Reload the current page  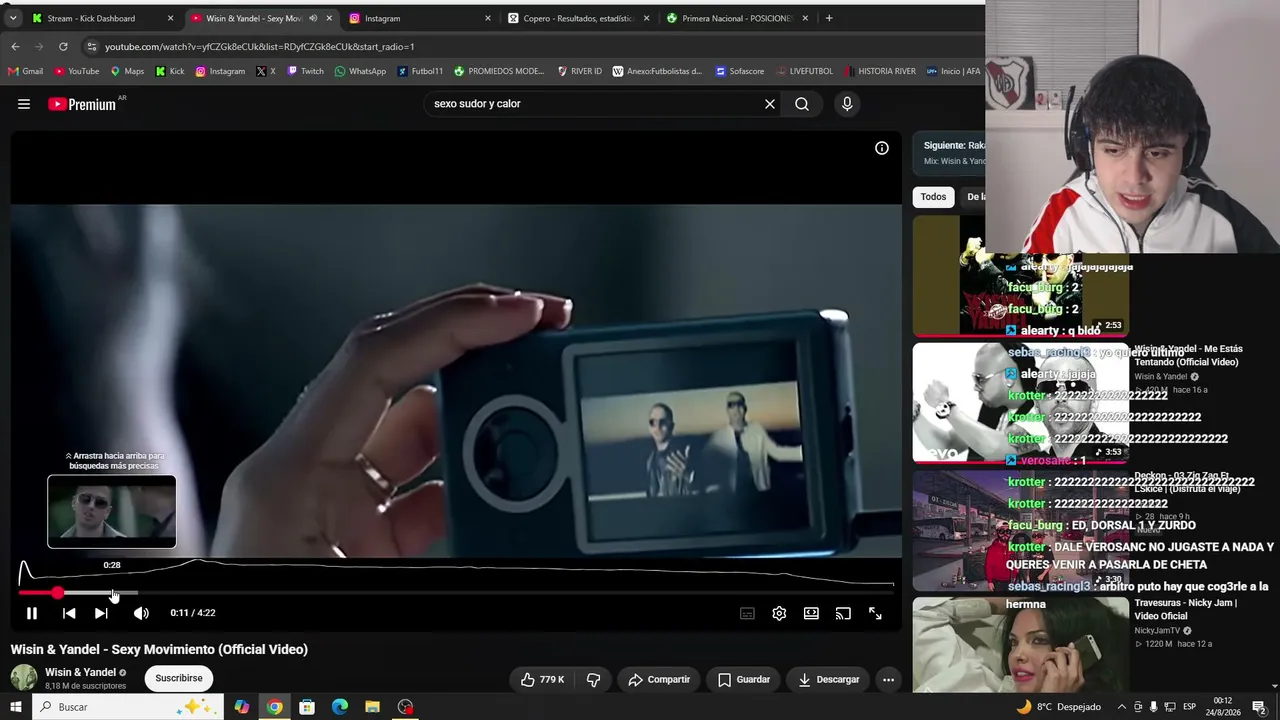(63, 46)
